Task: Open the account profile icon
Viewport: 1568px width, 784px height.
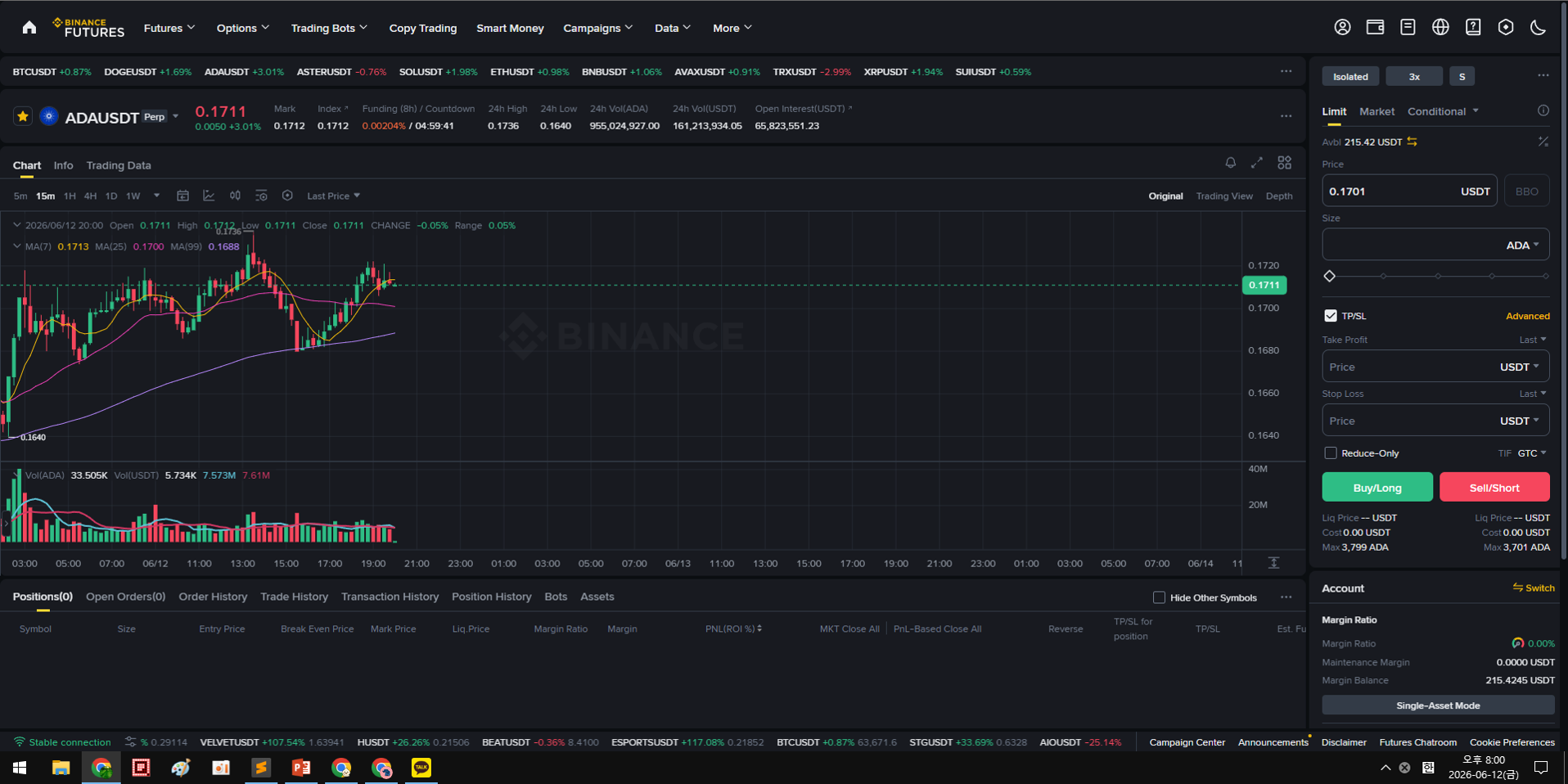Action: click(x=1342, y=27)
